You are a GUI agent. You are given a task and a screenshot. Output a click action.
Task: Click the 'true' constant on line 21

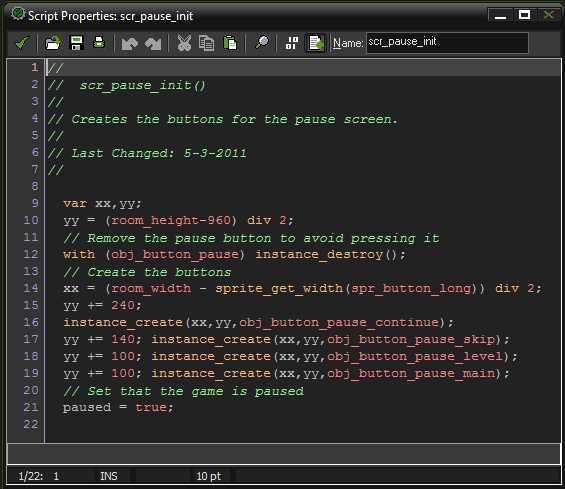[x=151, y=408]
